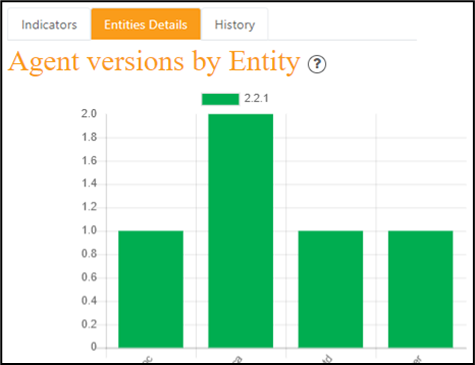Click the 0.8 y-axis label

[x=89, y=254]
